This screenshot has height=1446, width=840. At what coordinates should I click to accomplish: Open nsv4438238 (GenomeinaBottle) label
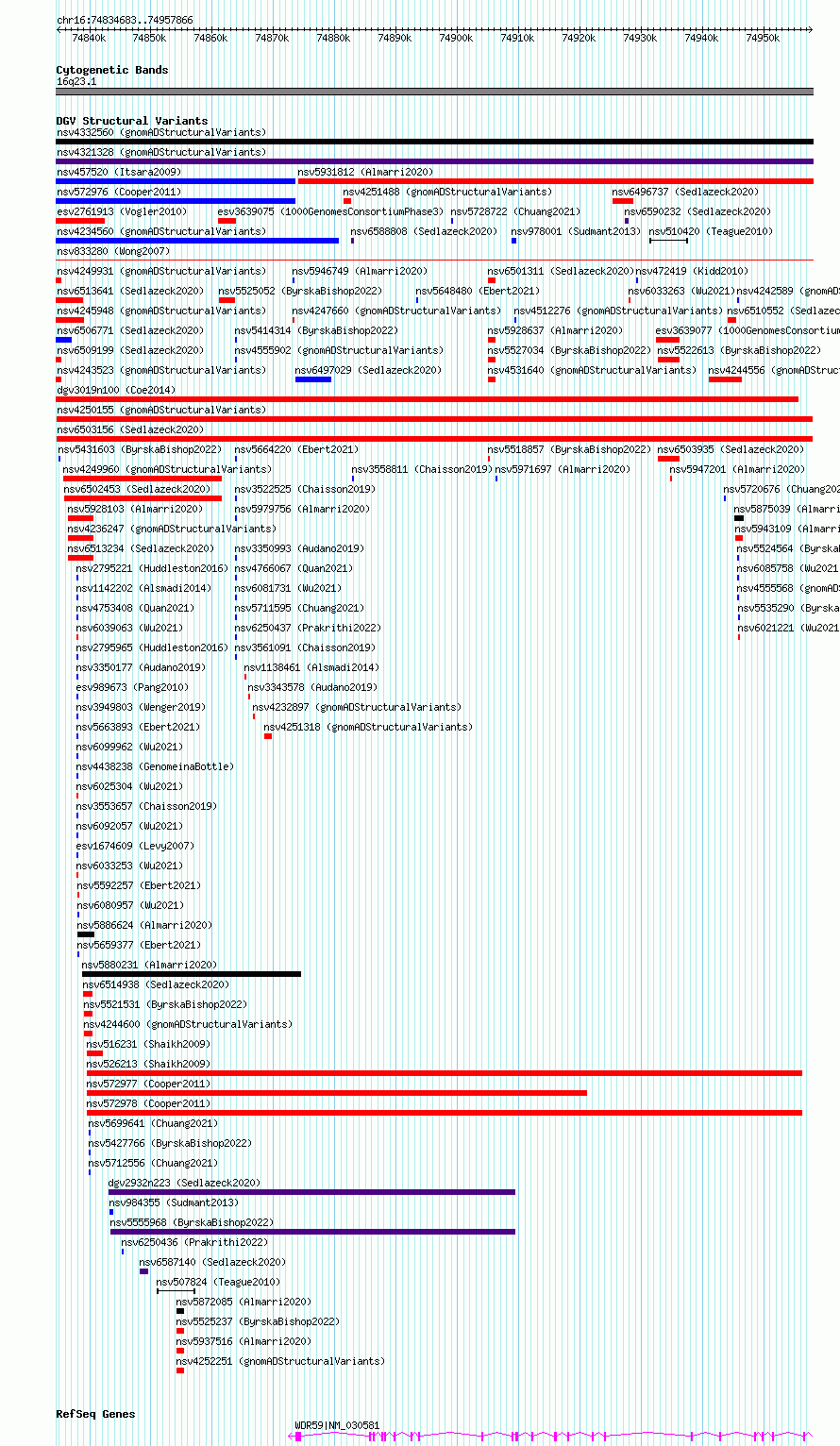[x=155, y=766]
